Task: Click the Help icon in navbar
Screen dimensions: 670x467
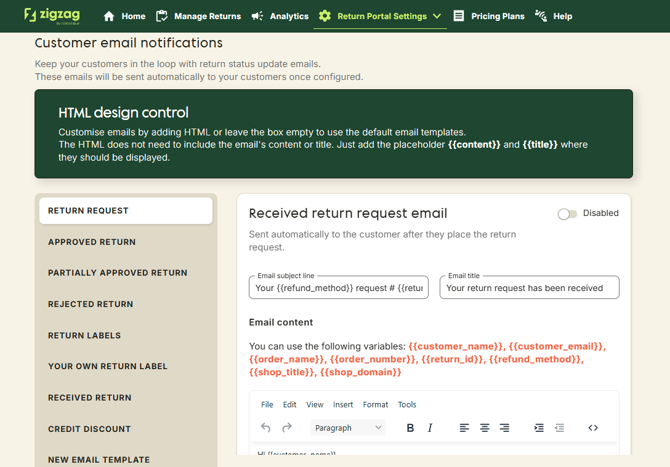Action: point(541,16)
